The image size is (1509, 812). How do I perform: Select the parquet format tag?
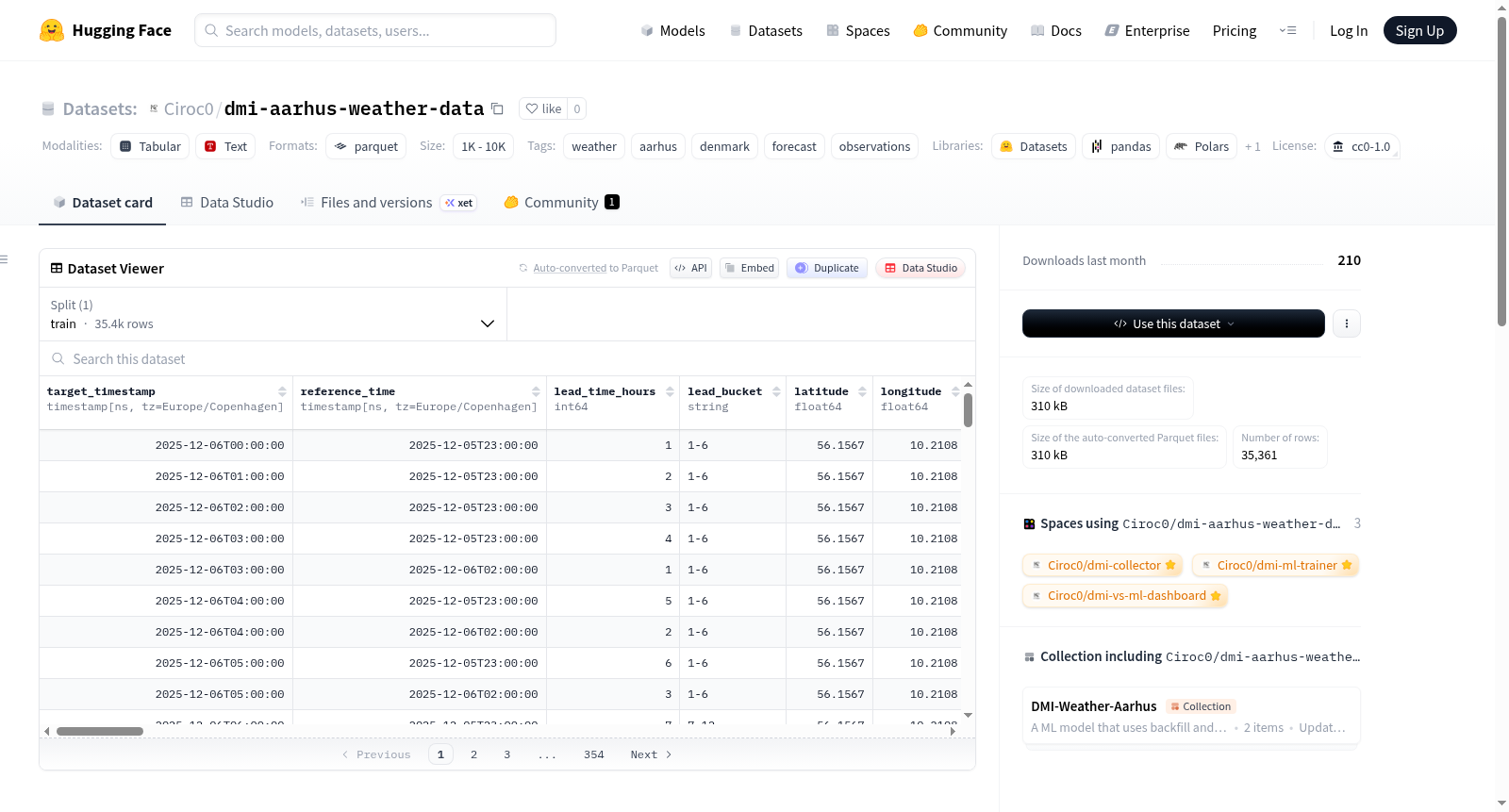click(x=366, y=146)
